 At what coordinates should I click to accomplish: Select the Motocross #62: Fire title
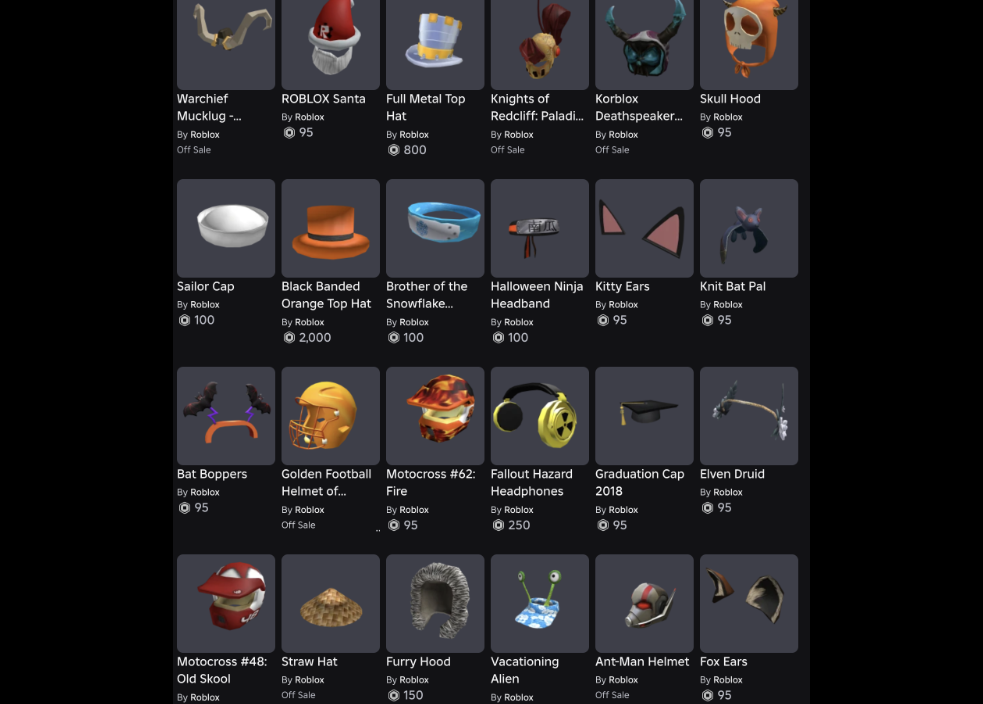[x=430, y=482]
